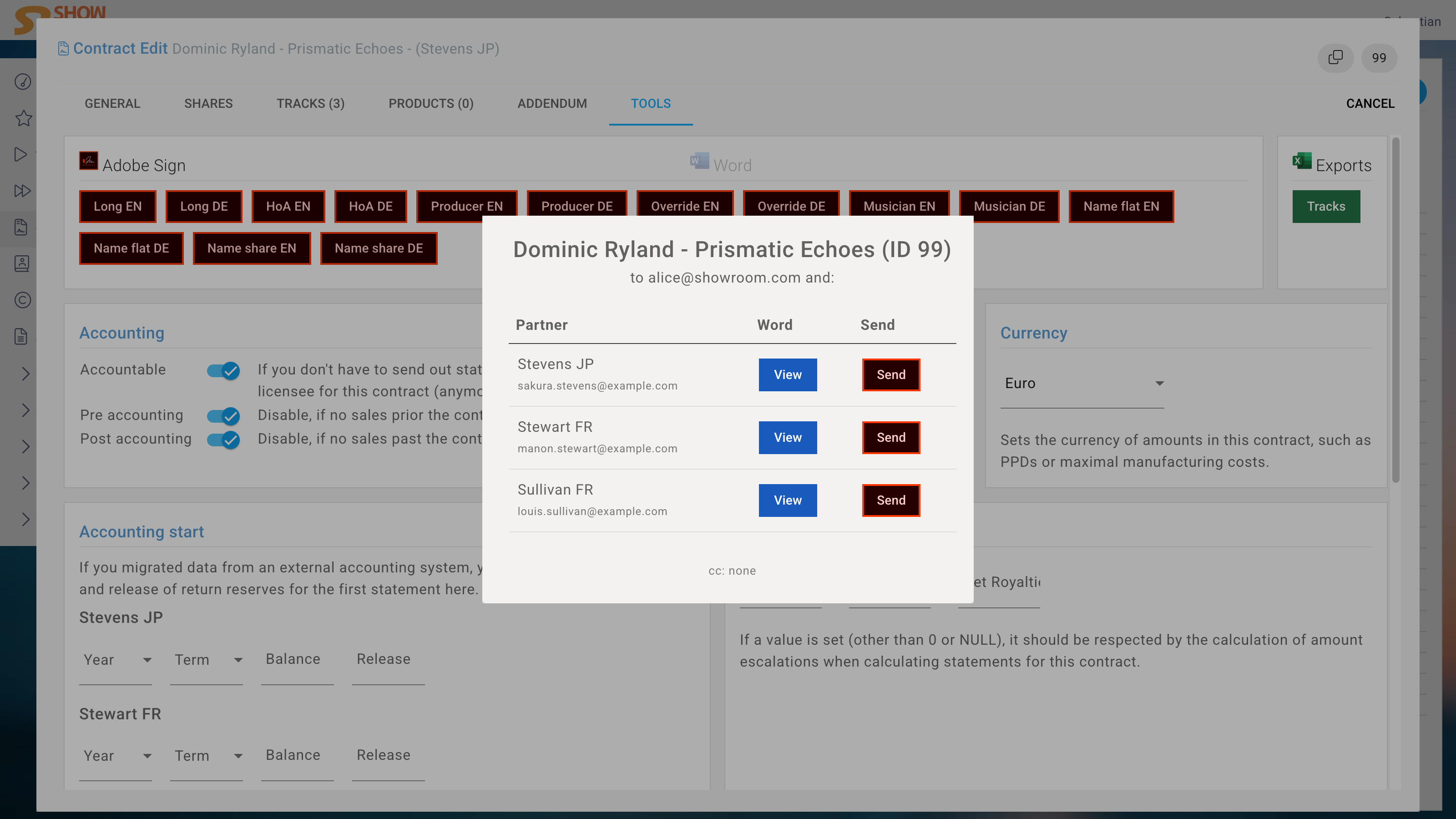Image resolution: width=1456 pixels, height=819 pixels.
Task: Turn off the Pre accounting toggle
Action: pos(223,417)
